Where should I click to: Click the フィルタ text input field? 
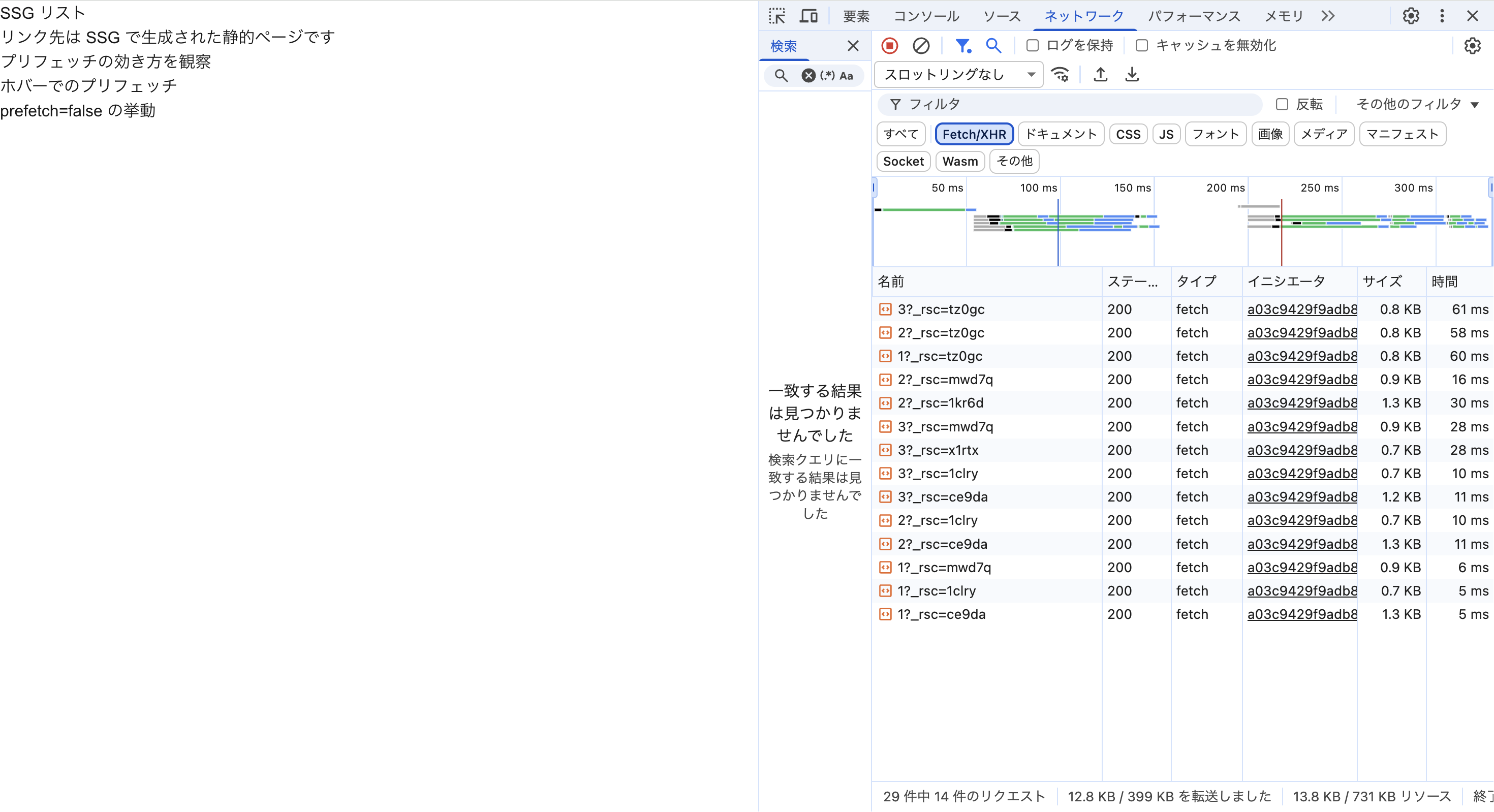(x=1079, y=104)
